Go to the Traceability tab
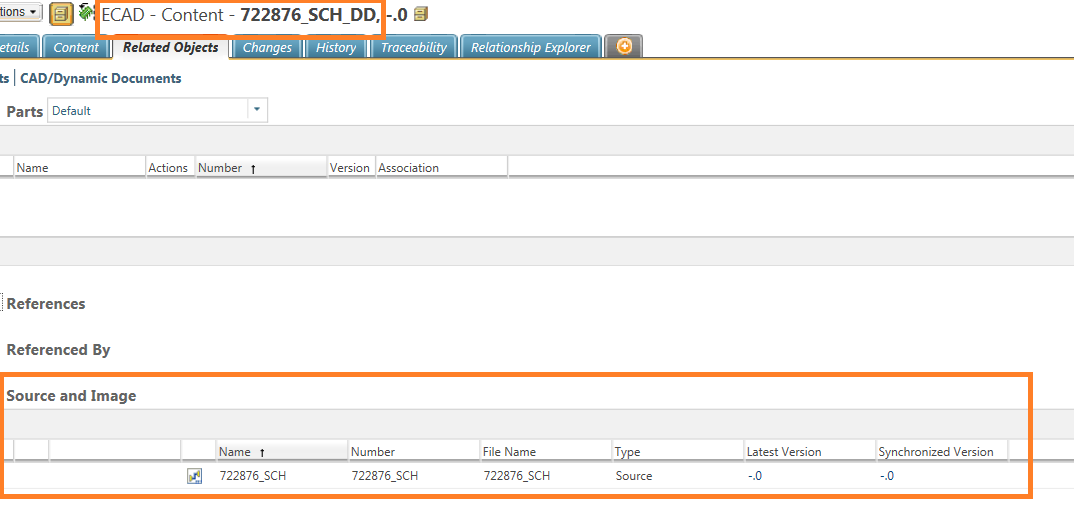This screenshot has width=1087, height=524. click(x=414, y=47)
